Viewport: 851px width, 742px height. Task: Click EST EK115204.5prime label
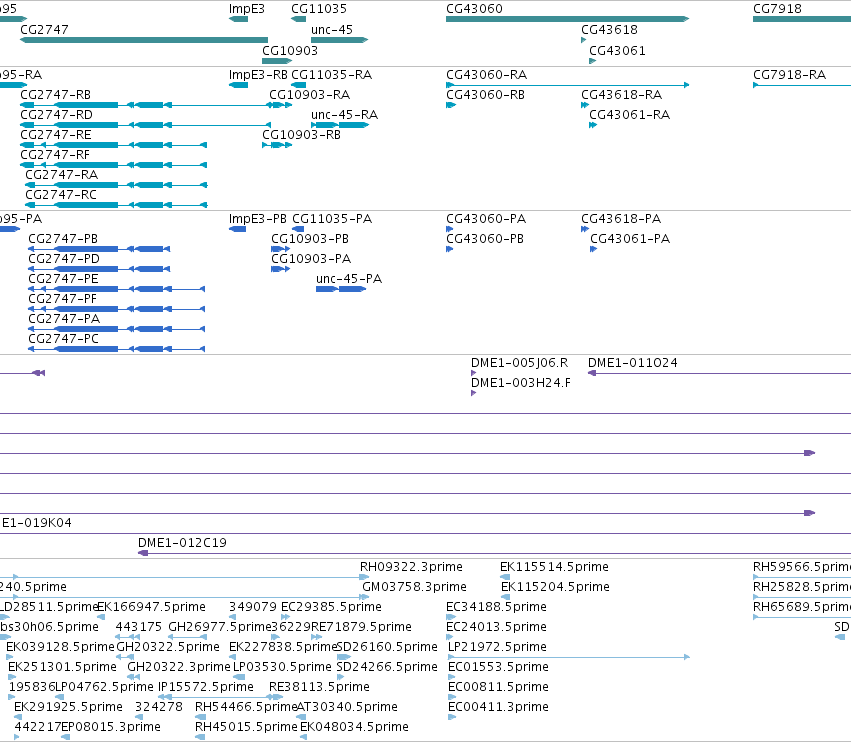(x=555, y=587)
